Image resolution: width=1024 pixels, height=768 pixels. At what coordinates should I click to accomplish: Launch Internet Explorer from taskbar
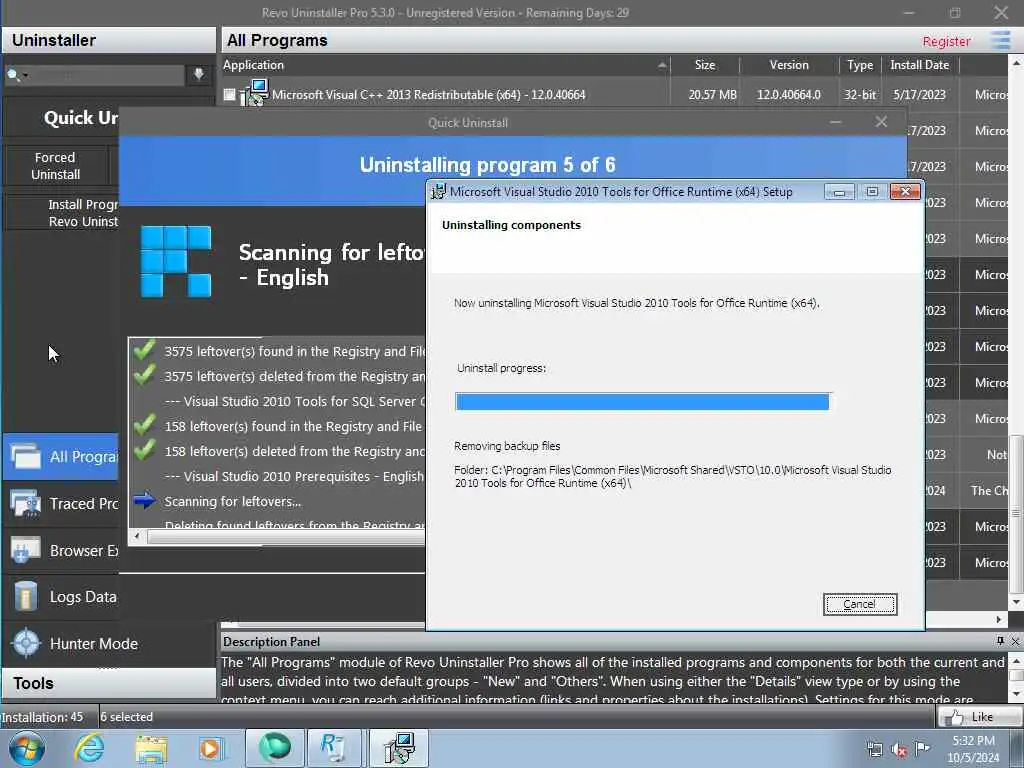coord(89,748)
